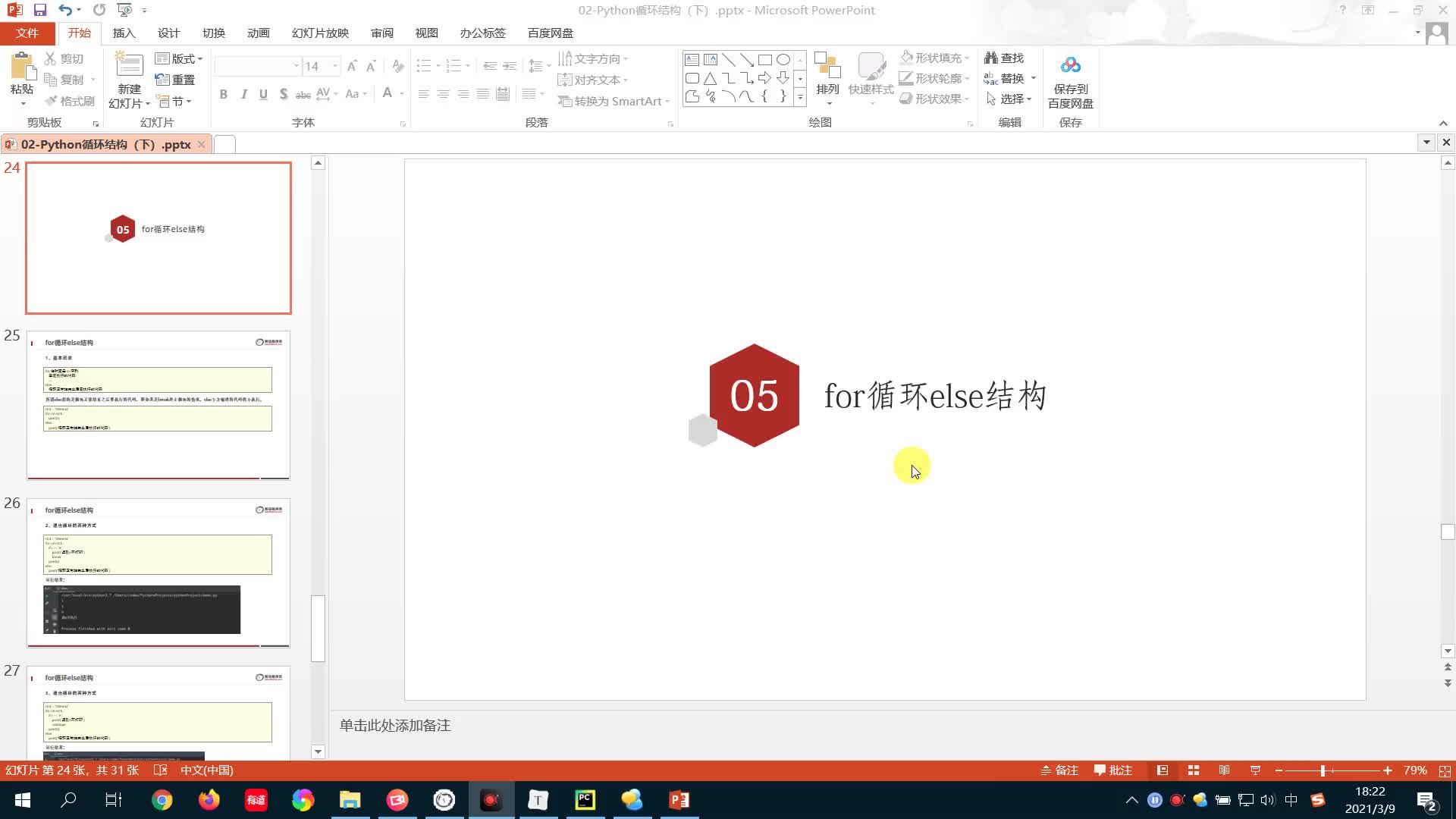1456x819 pixels.
Task: Open PyCharm from the taskbar
Action: 585,800
